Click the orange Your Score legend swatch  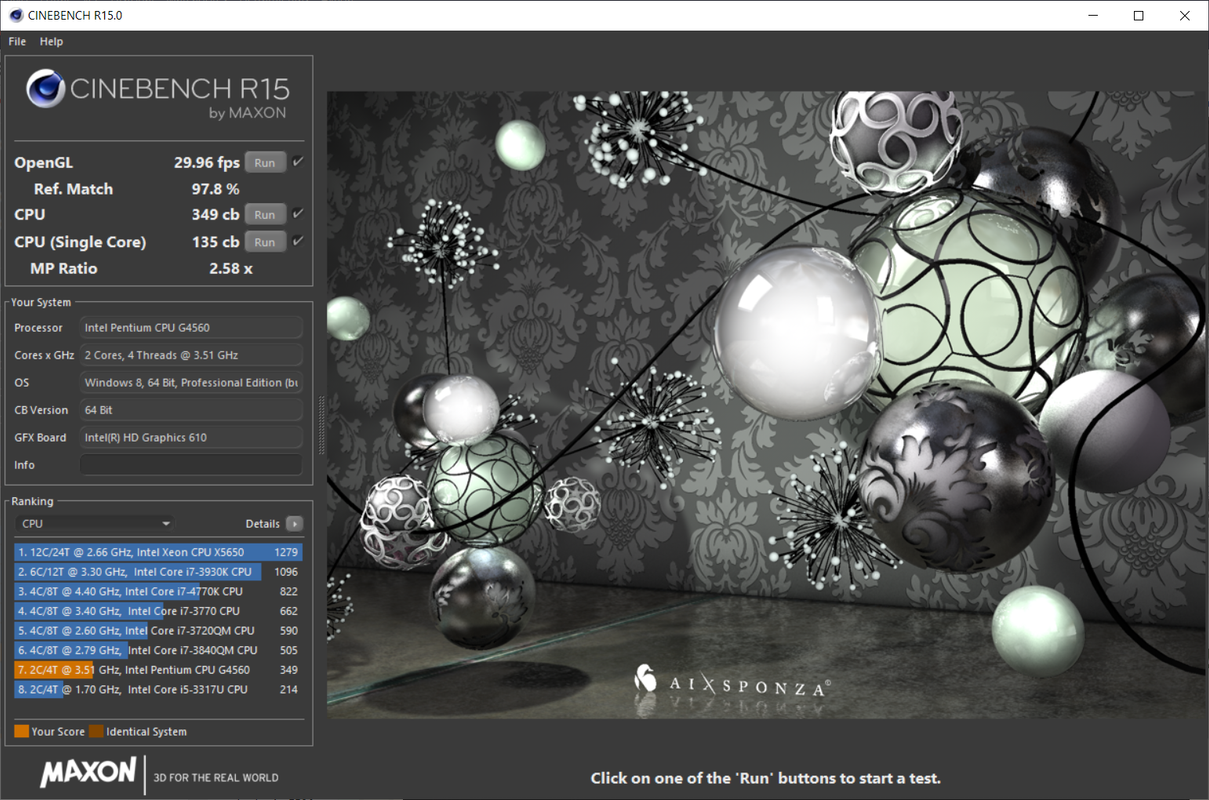(x=21, y=732)
